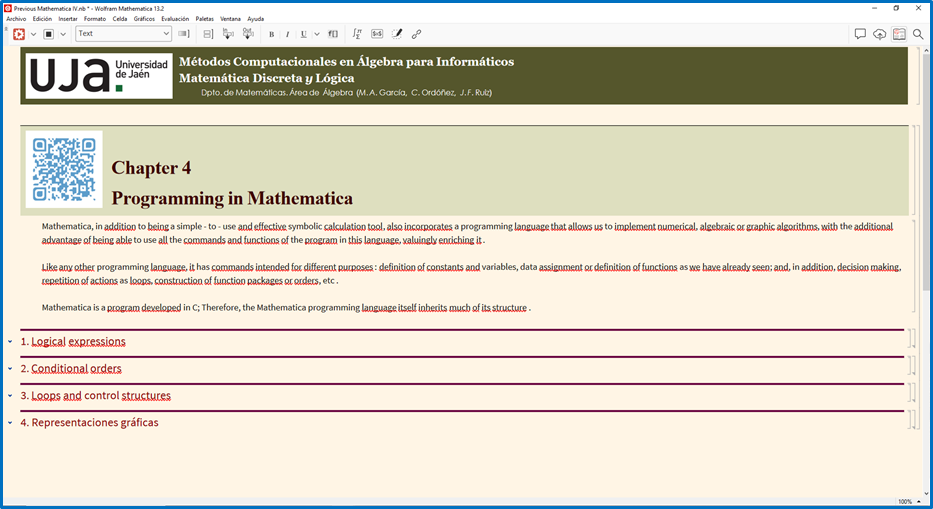Screen dimensions: 933x509
Task: Open the underline options dropdown arrow
Action: coord(317,34)
